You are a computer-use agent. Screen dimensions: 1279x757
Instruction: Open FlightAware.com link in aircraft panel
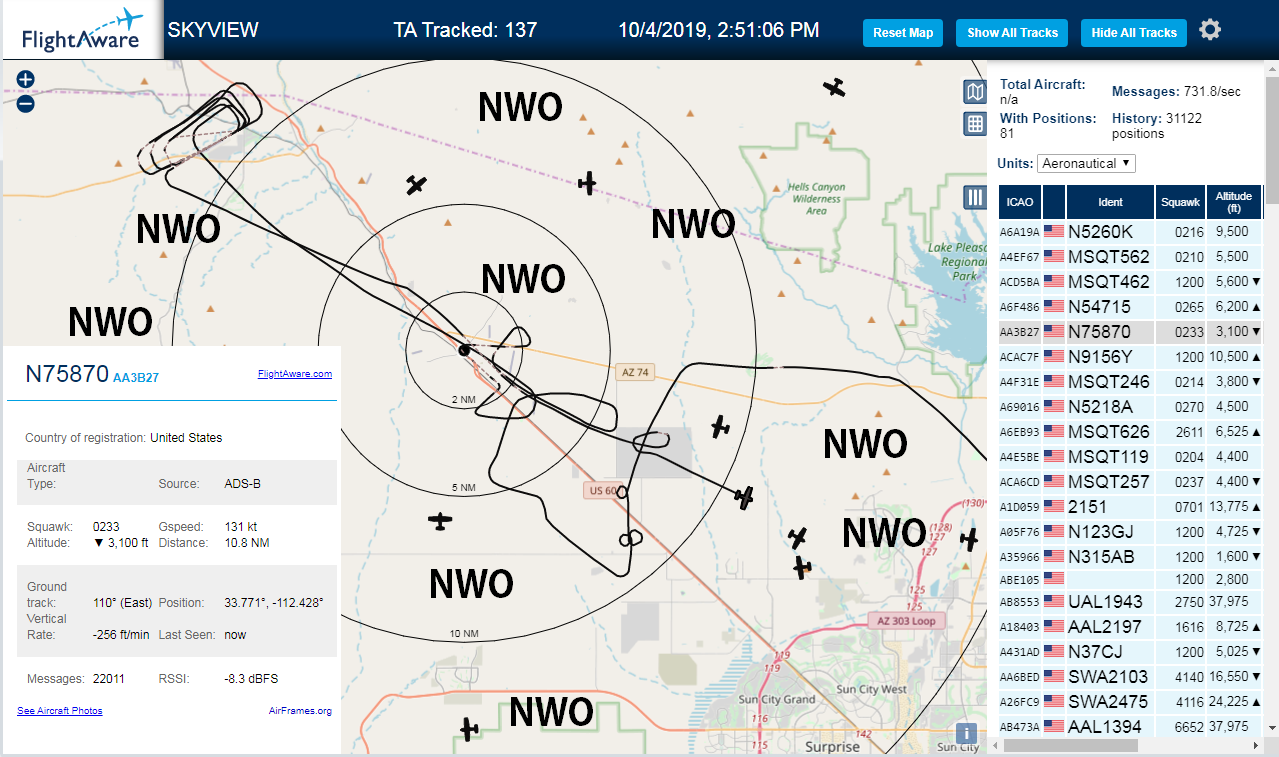(295, 374)
